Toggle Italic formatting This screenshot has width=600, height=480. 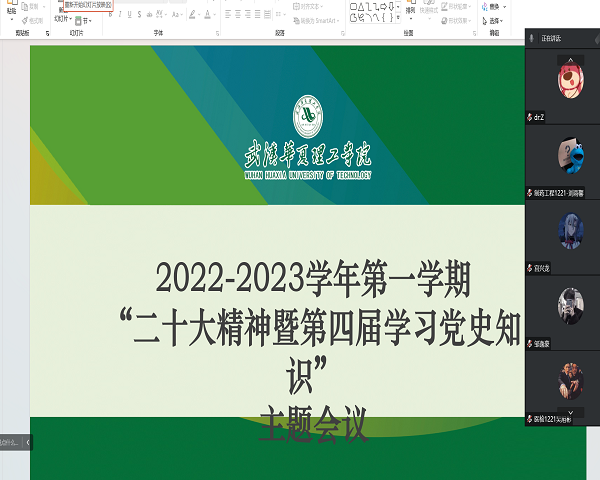tap(120, 15)
